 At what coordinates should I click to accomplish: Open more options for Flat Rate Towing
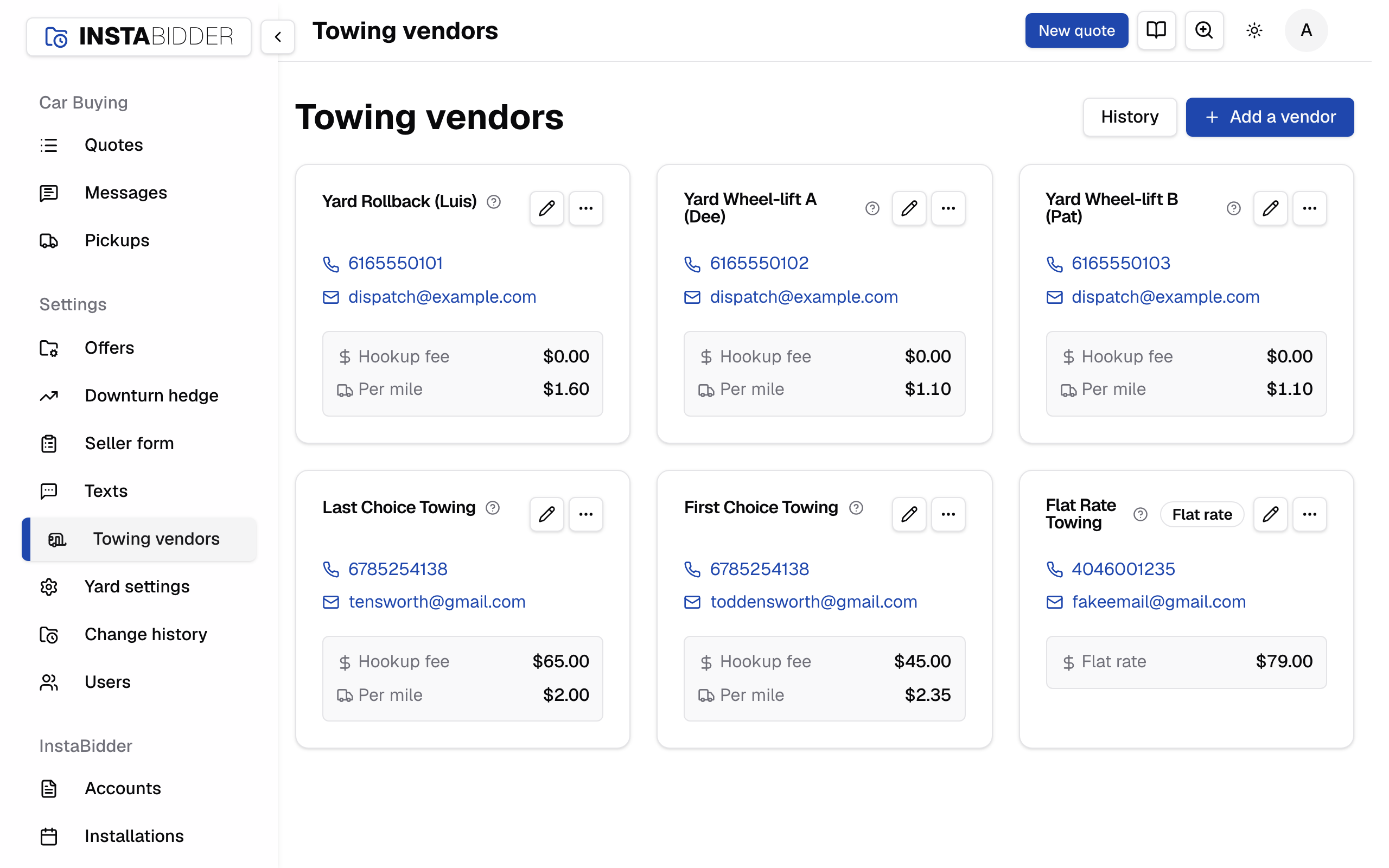1309,514
